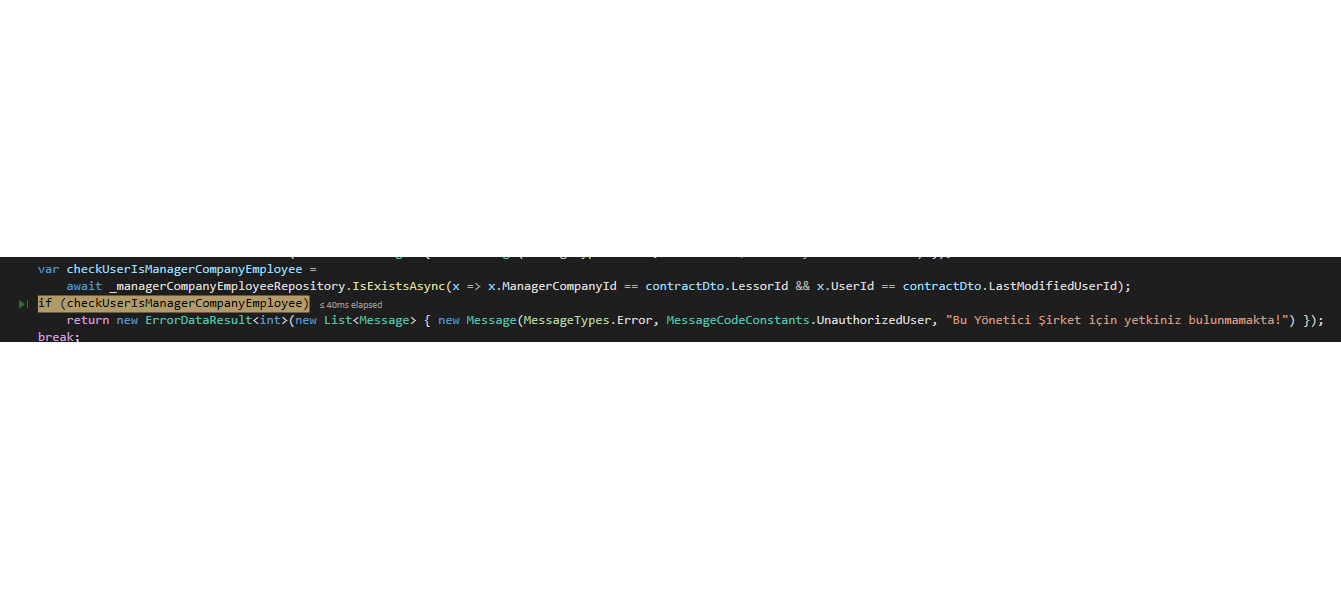Click the contractDto.LessorId expression

(717, 286)
